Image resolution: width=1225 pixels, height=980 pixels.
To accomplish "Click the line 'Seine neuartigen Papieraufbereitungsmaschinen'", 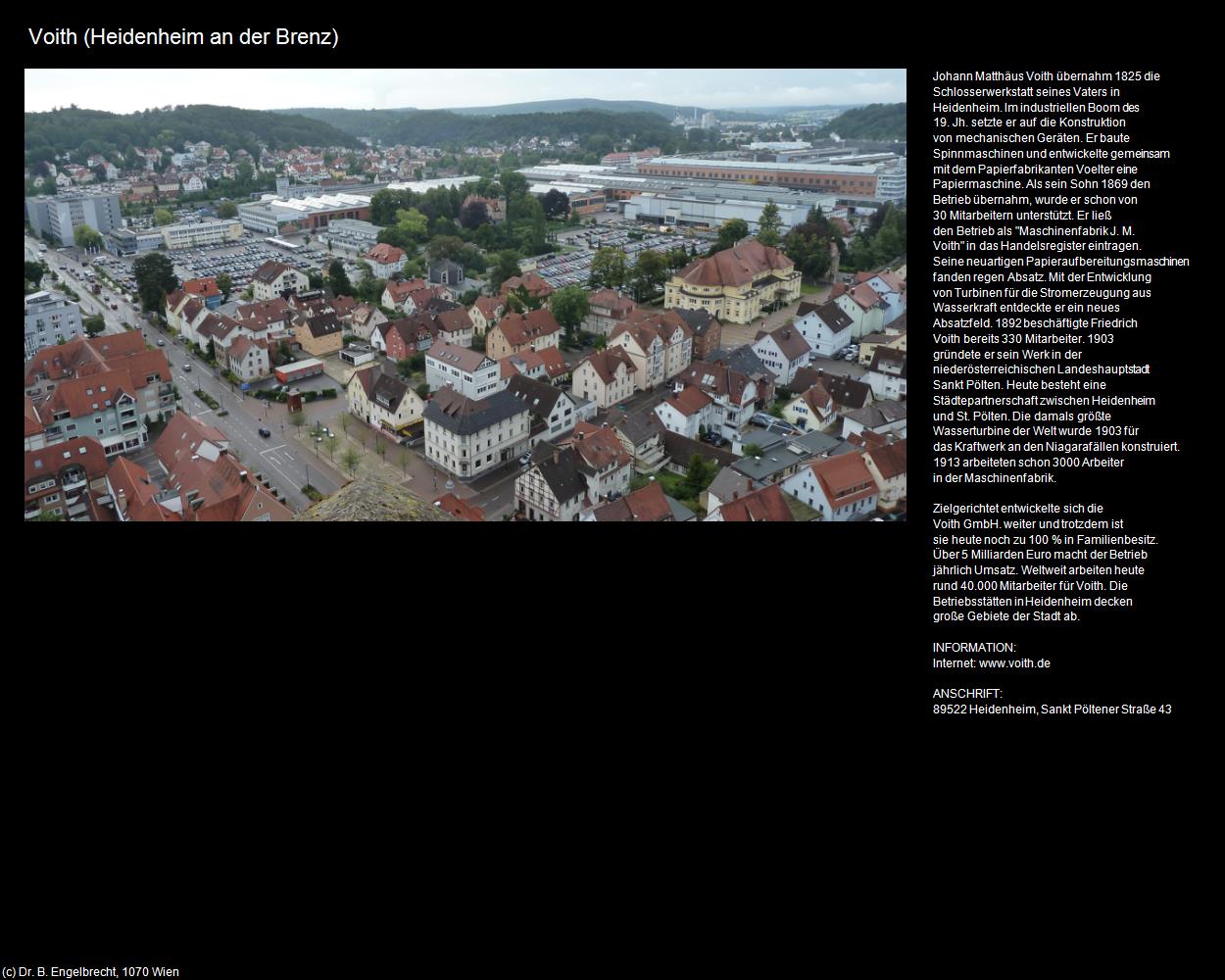I will click(1061, 262).
